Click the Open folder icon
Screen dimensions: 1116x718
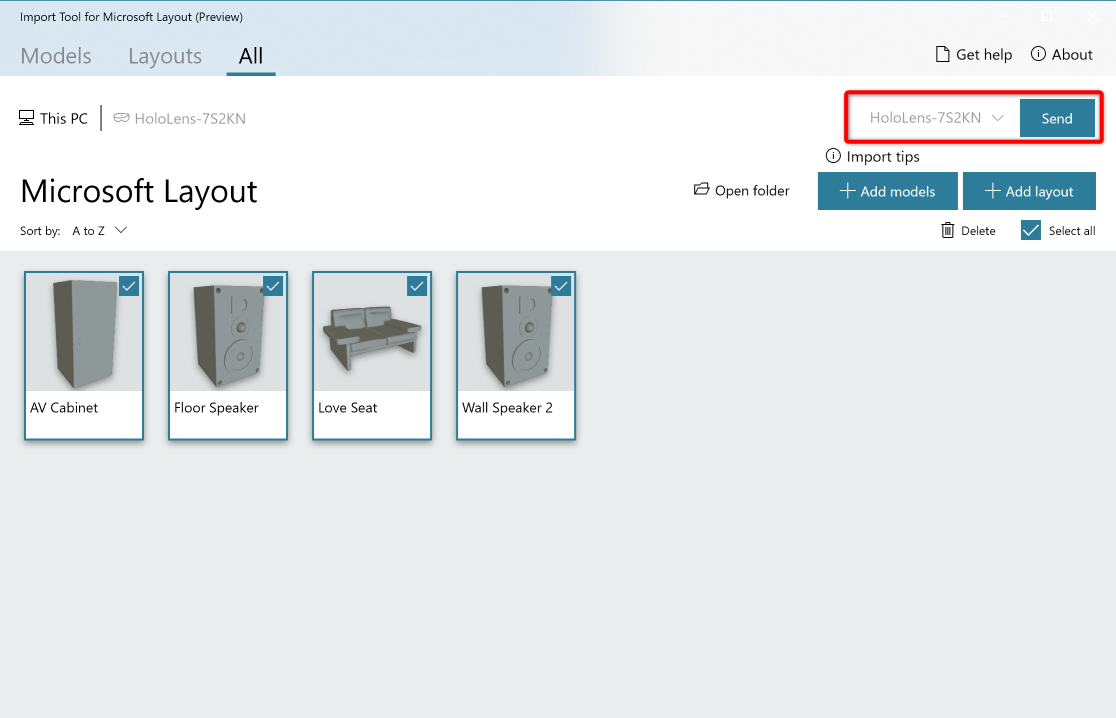tap(701, 190)
